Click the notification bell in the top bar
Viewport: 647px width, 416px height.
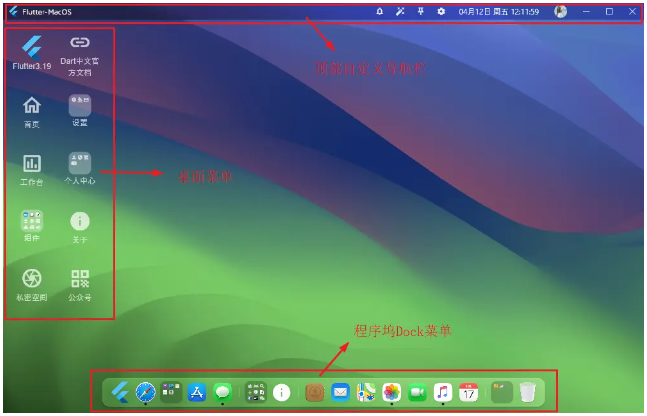point(380,12)
